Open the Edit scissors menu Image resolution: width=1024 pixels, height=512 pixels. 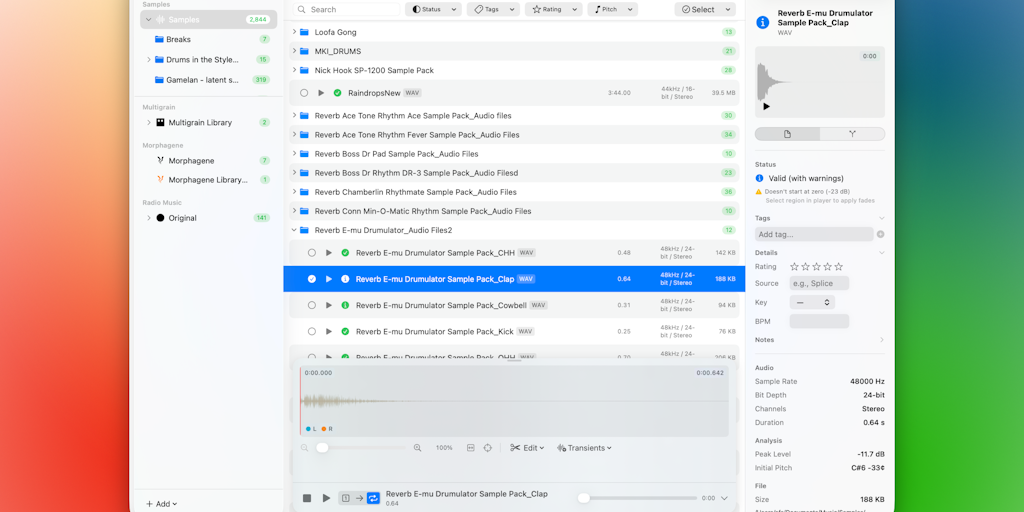(x=527, y=448)
